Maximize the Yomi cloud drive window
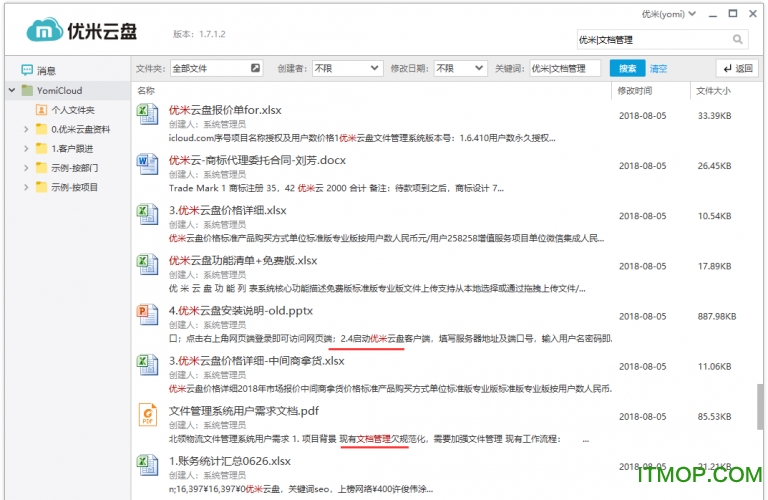This screenshot has width=768, height=500. 733,14
